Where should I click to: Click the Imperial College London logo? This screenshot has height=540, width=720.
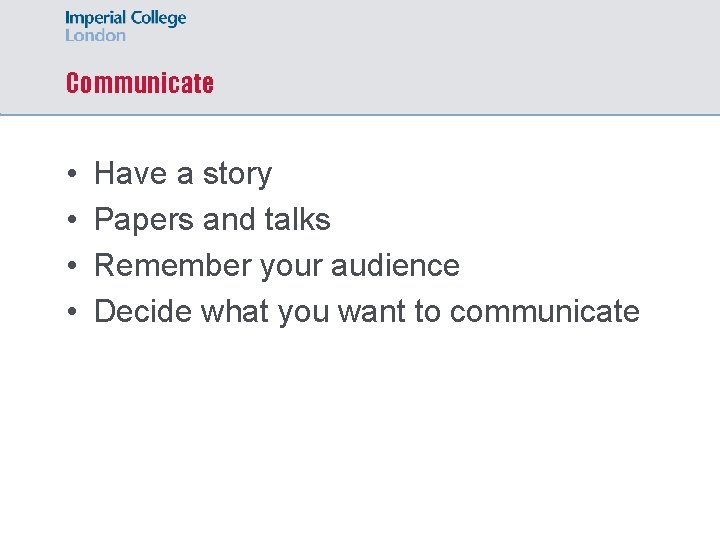coord(125,26)
